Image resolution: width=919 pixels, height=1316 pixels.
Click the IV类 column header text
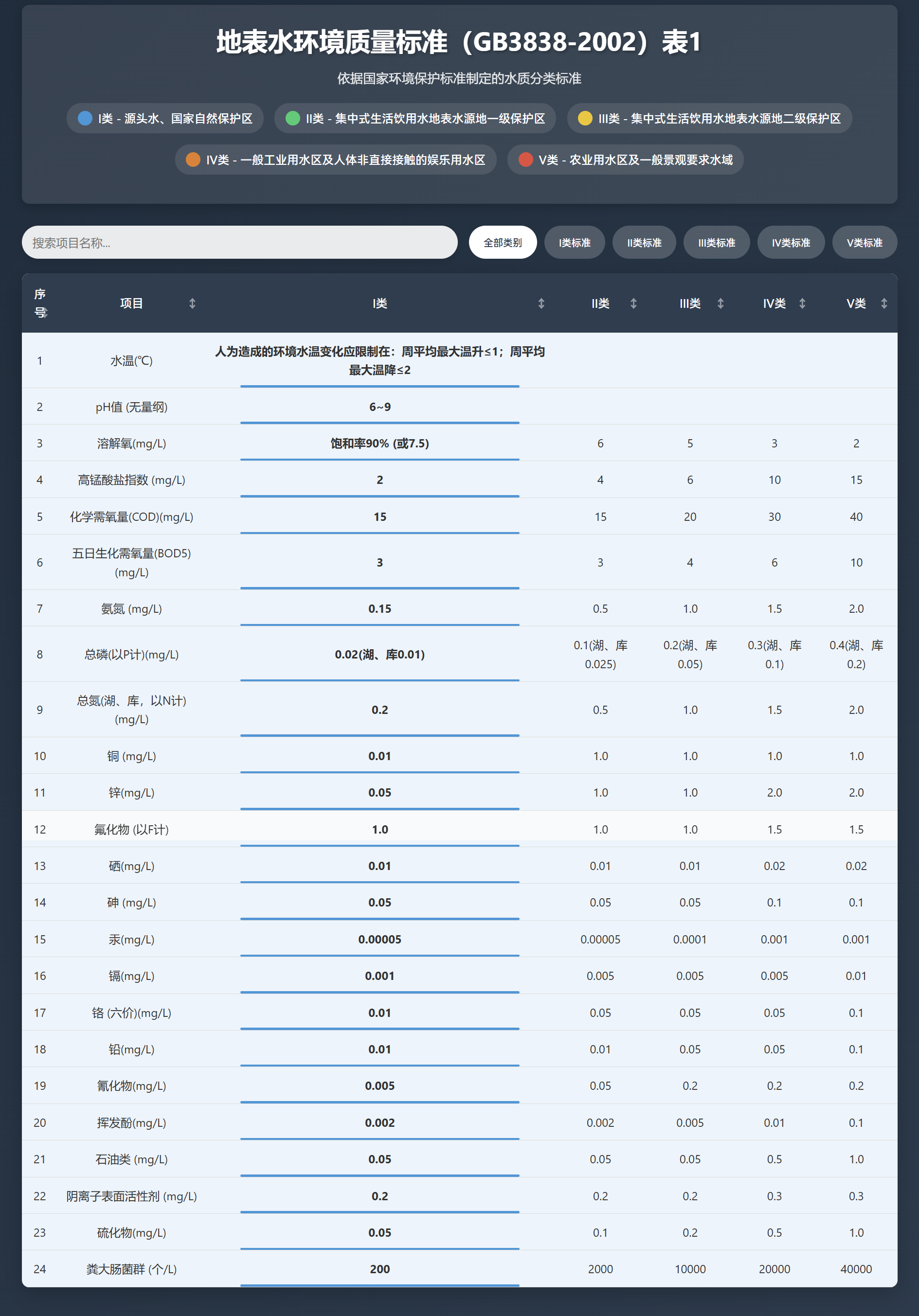tap(774, 303)
